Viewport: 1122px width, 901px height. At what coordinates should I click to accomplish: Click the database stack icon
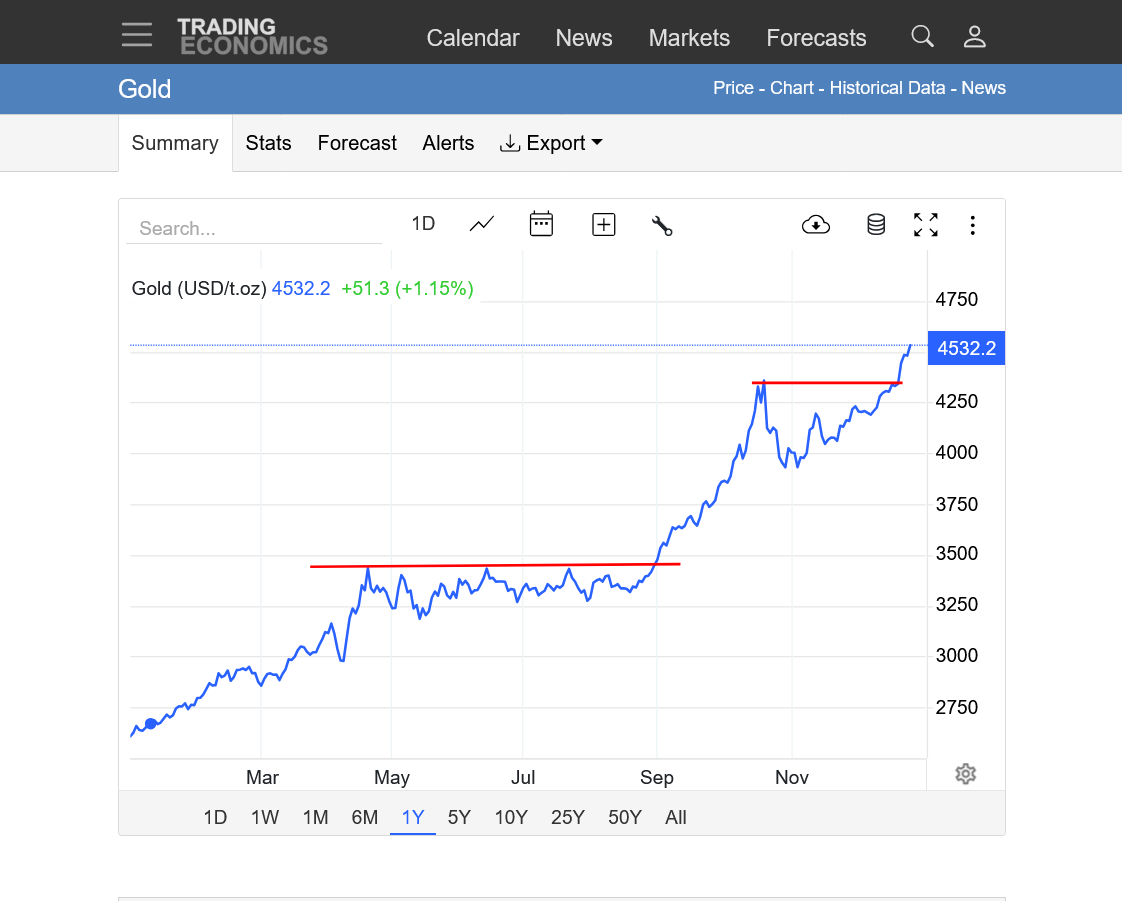[876, 225]
